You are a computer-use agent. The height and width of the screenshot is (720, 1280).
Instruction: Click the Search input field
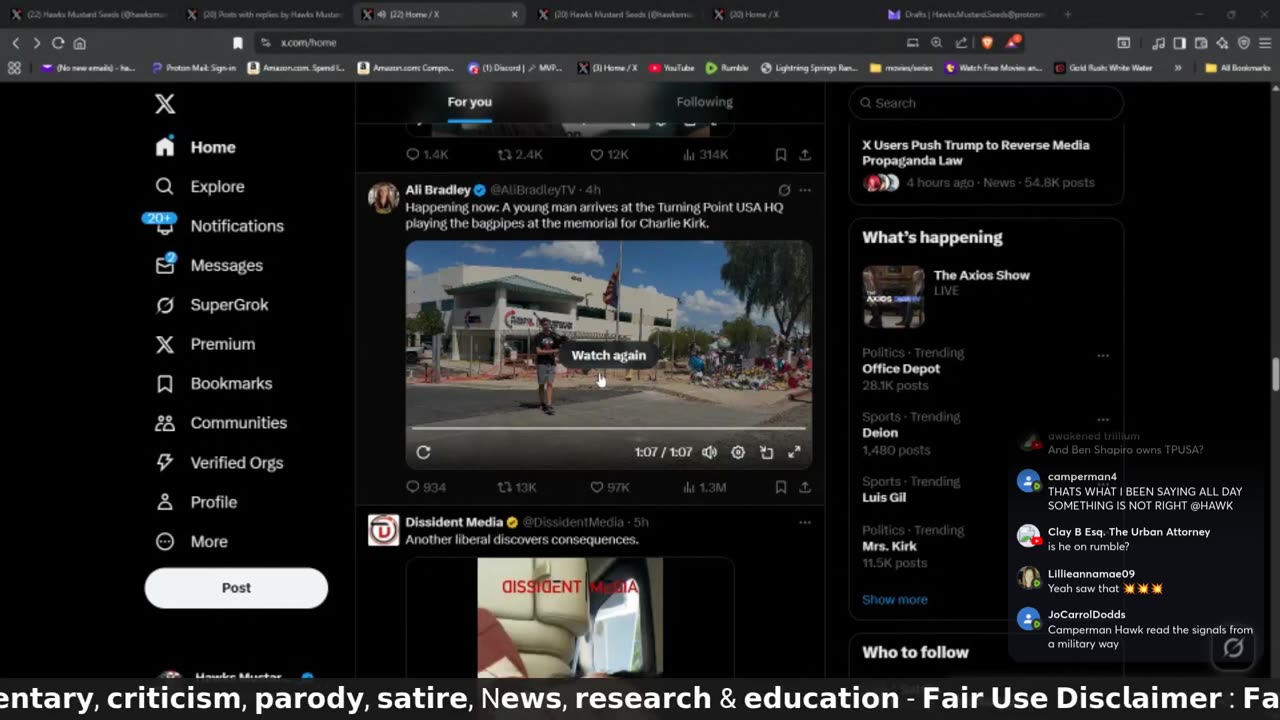click(x=986, y=103)
